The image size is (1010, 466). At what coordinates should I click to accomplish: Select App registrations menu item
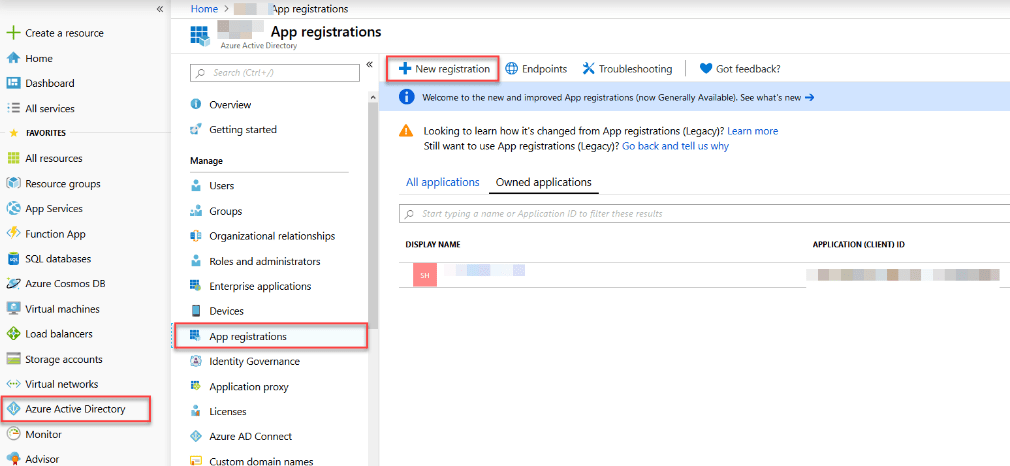(x=270, y=336)
